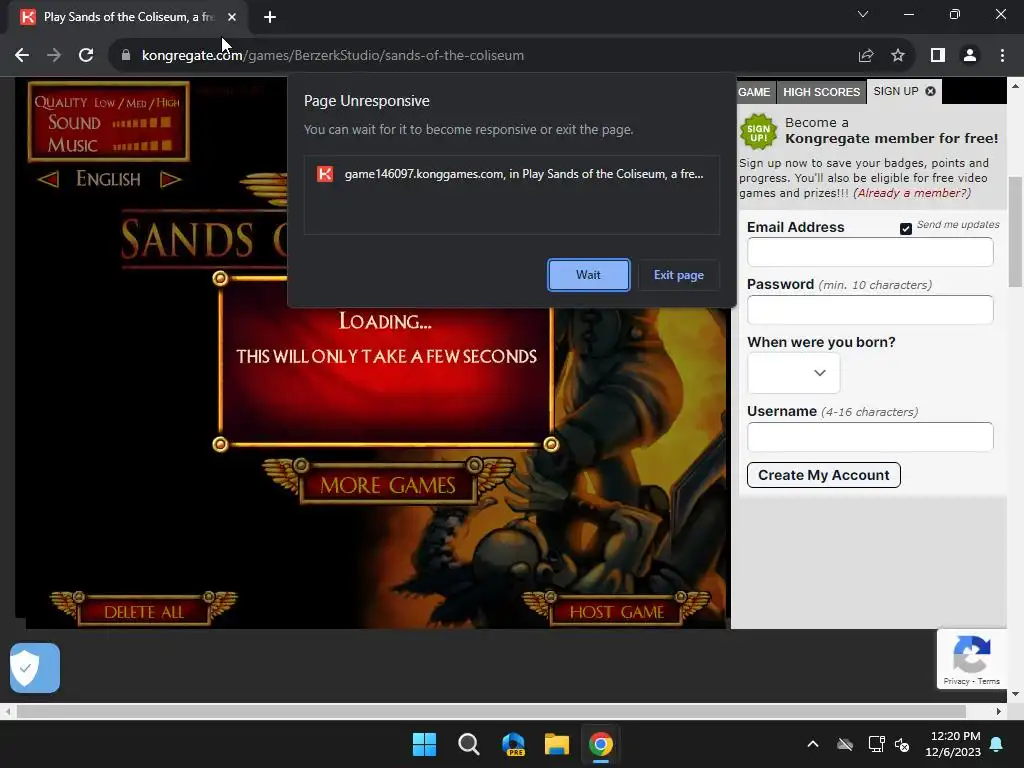Click the Wait button in dialog

click(588, 275)
